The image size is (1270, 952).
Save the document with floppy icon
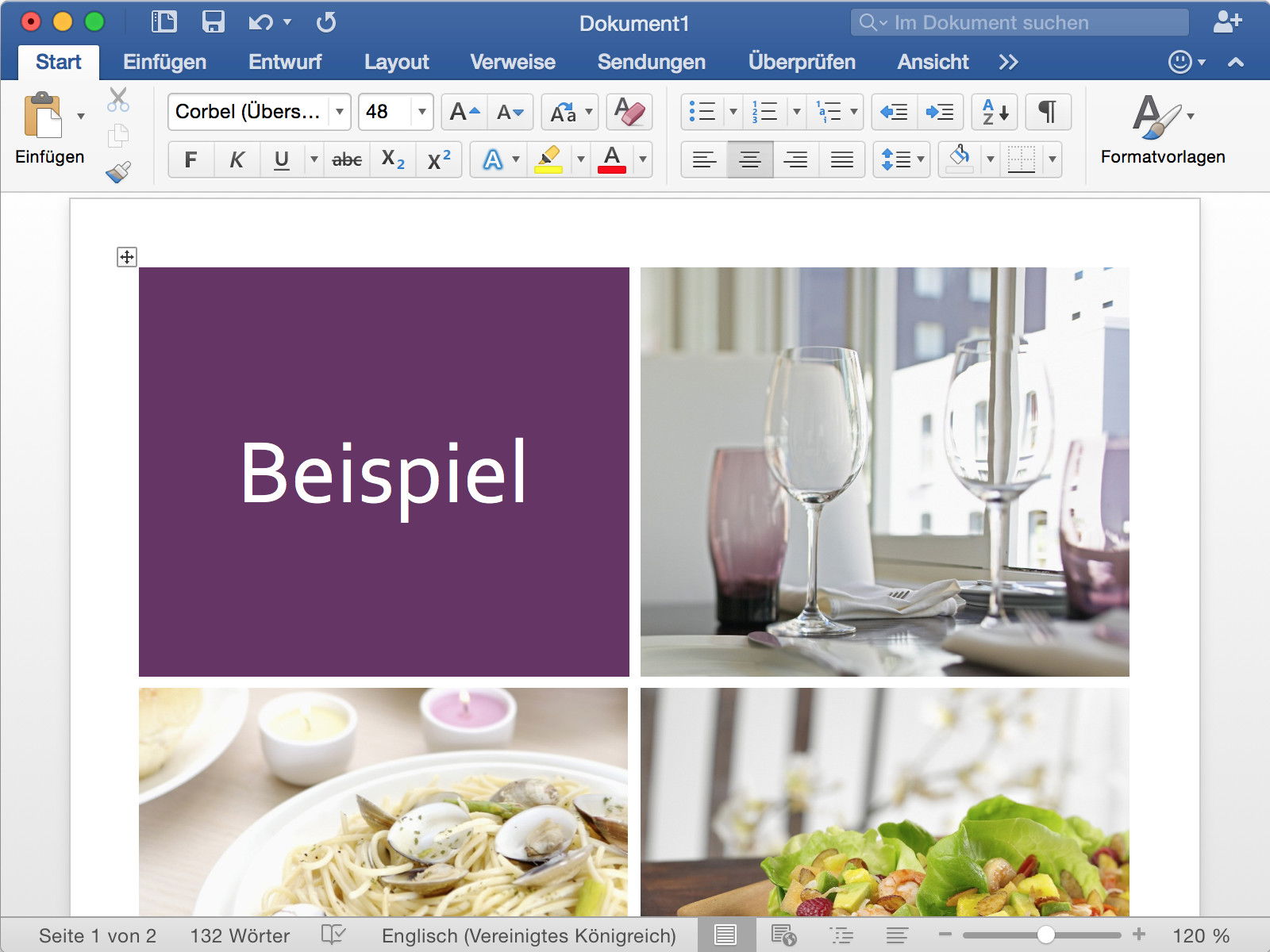click(214, 21)
